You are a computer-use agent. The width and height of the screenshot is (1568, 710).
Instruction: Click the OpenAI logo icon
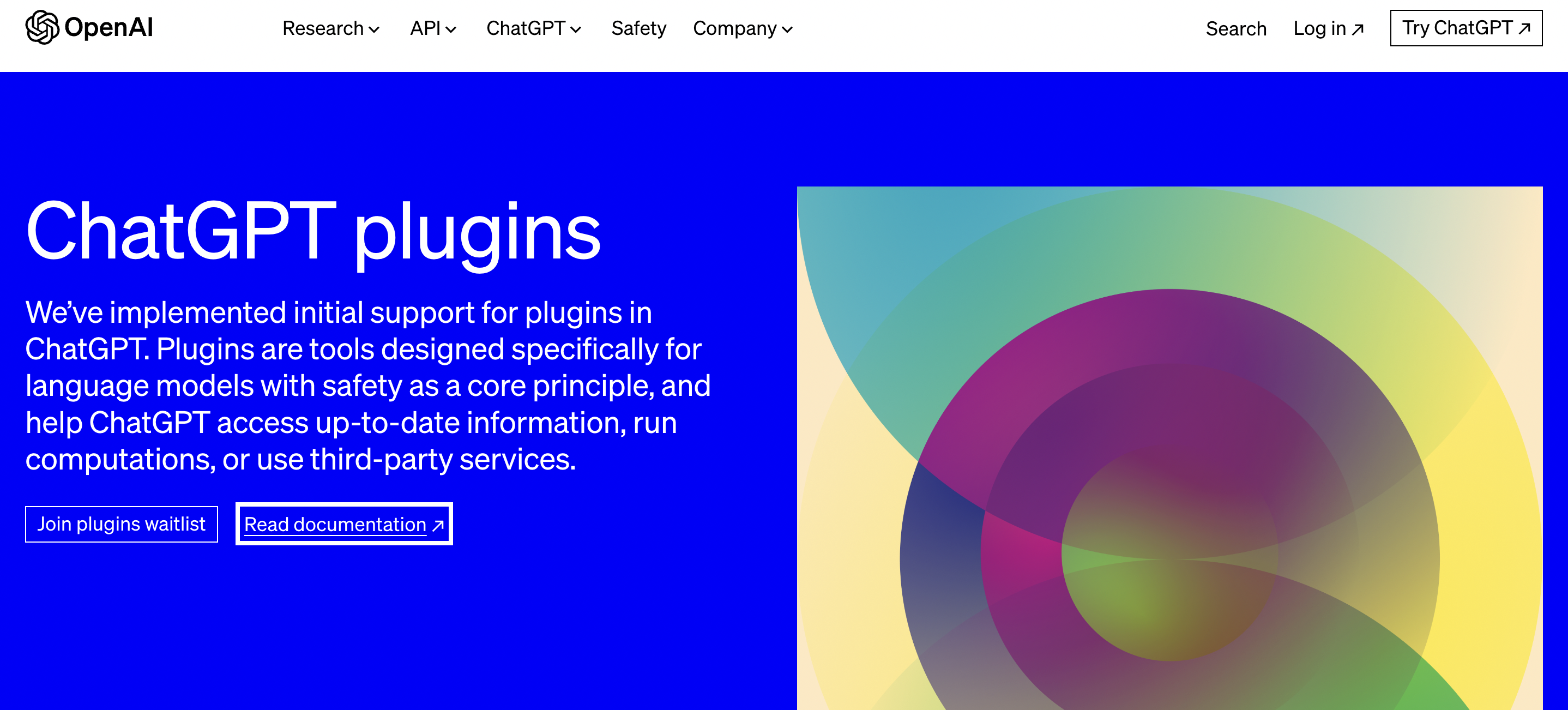point(42,27)
